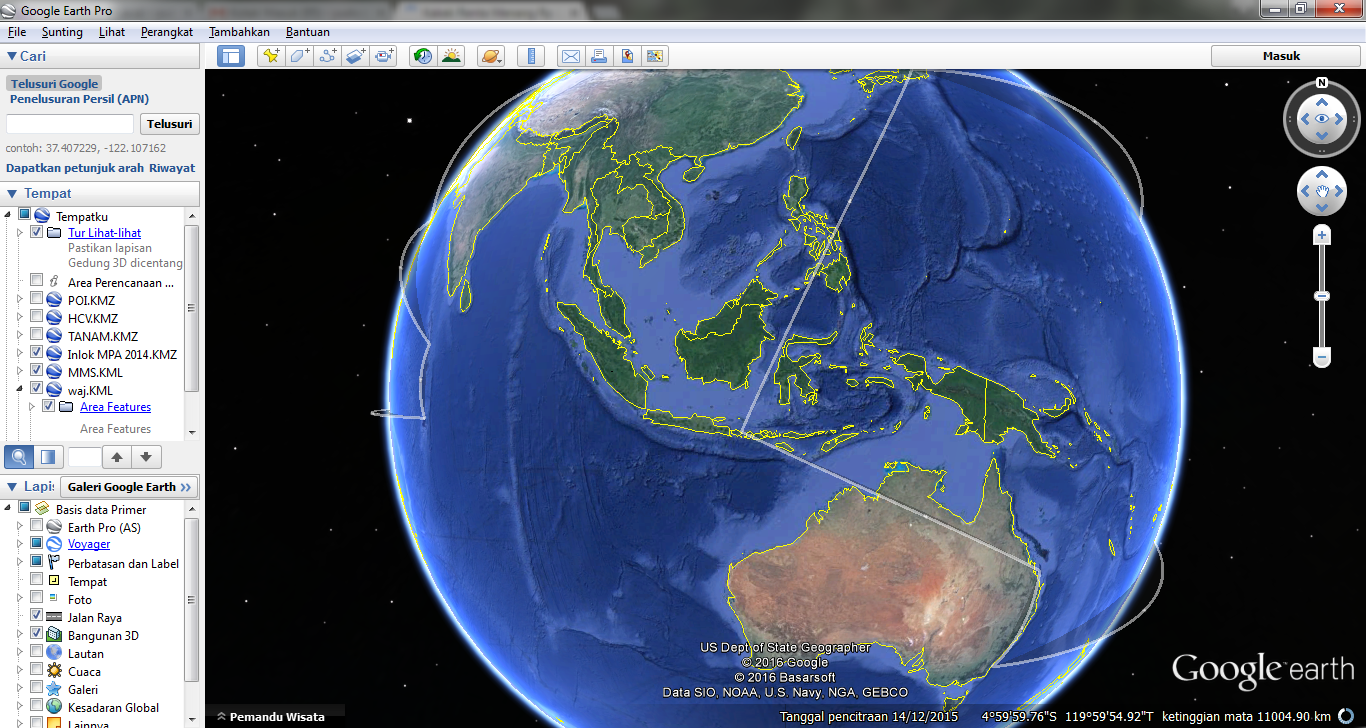
Task: Enable the Foto layer checkbox
Action: (37, 598)
